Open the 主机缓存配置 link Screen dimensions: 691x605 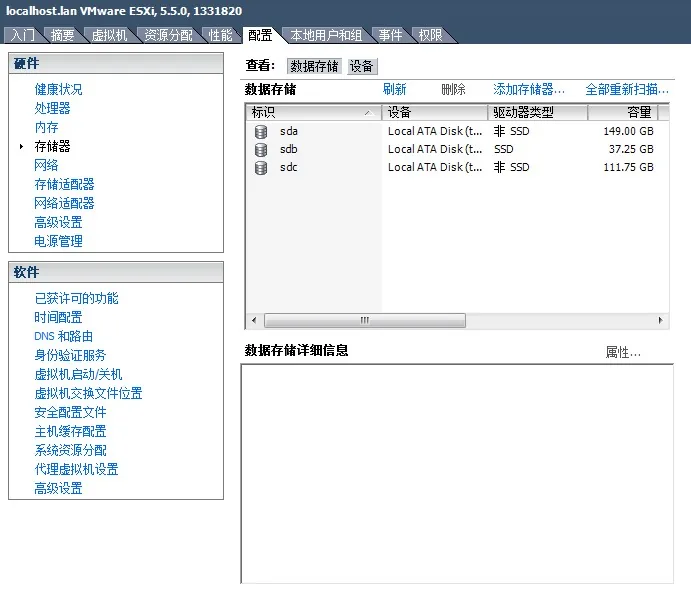click(70, 431)
